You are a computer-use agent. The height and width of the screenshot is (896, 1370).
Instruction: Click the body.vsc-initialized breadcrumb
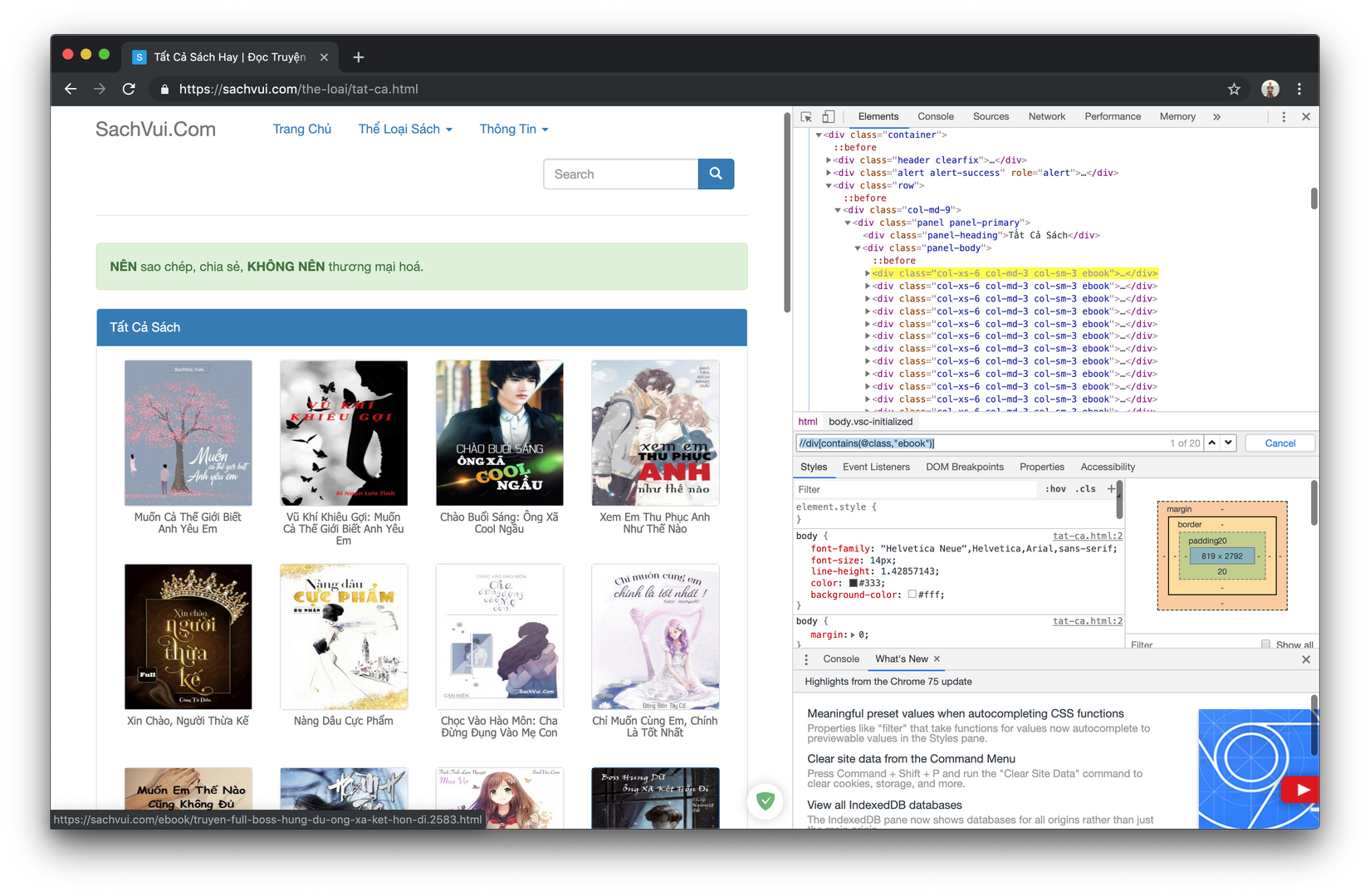(x=870, y=422)
